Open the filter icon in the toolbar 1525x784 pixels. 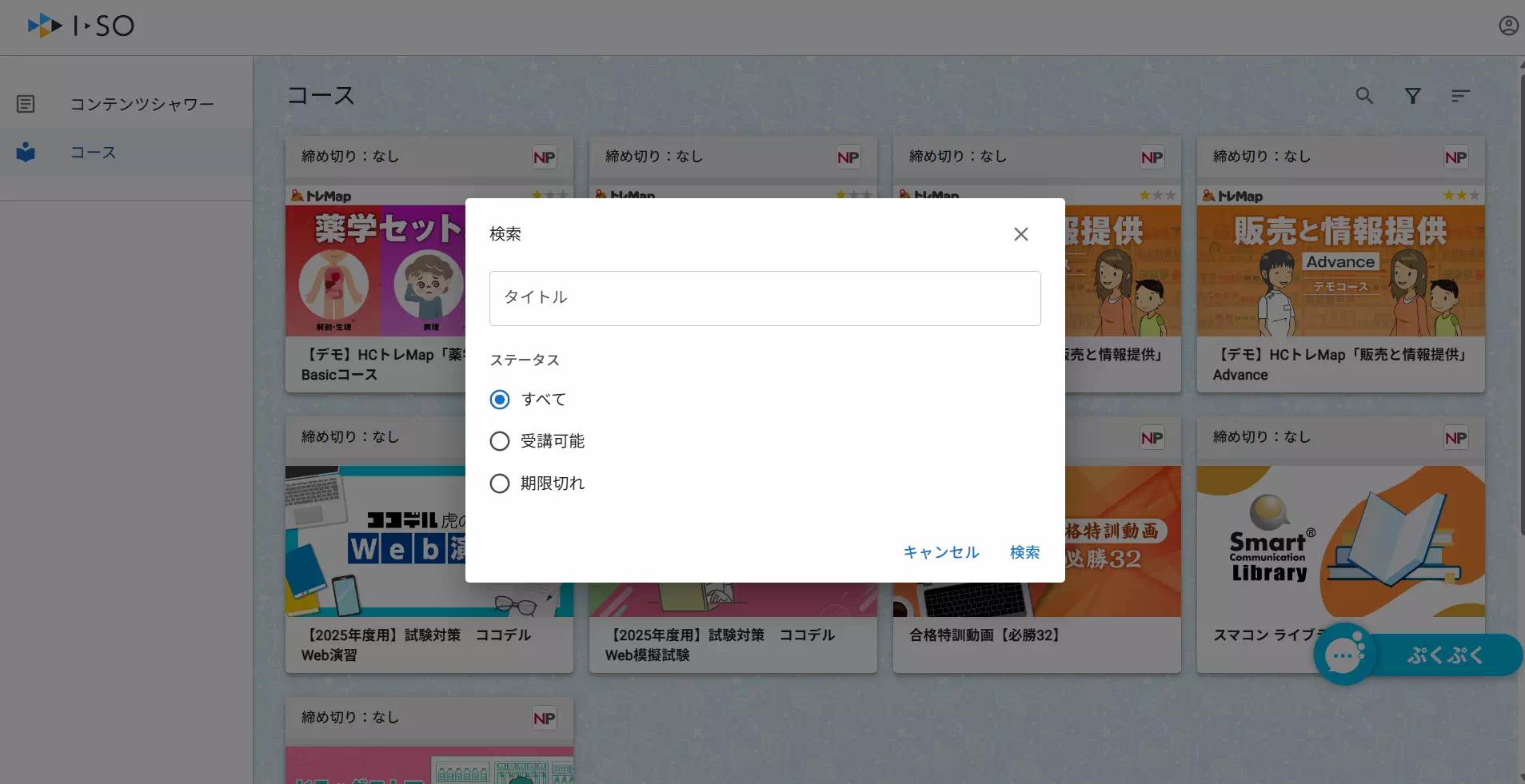coord(1413,95)
